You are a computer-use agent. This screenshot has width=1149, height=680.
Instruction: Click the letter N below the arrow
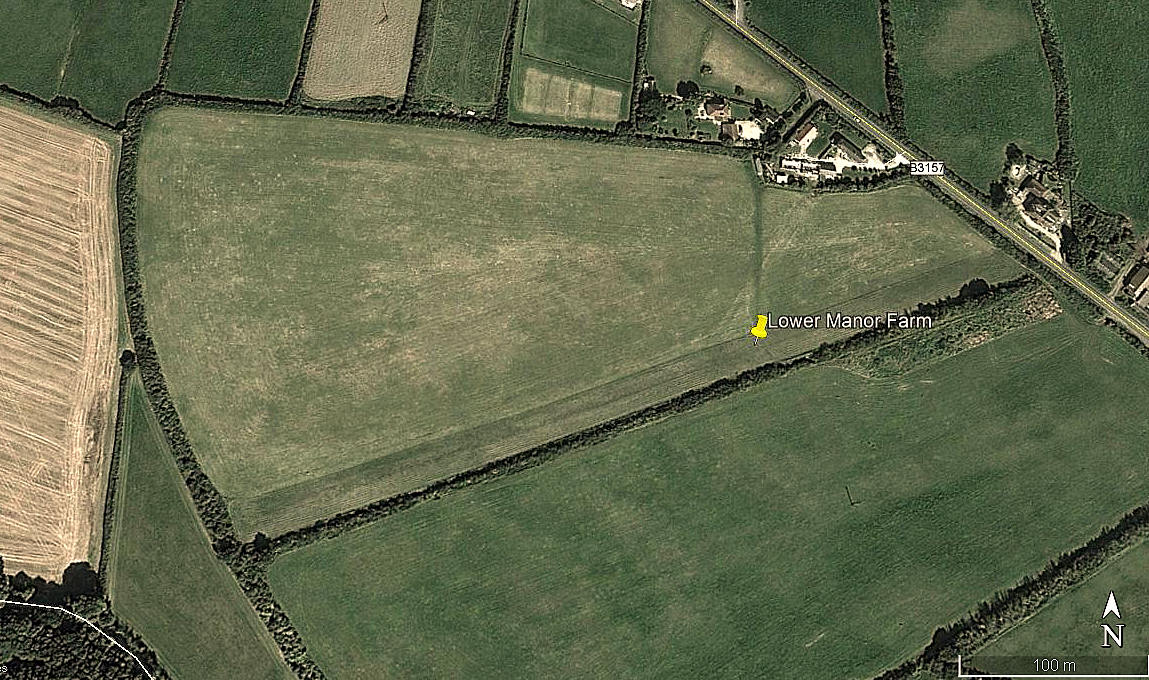[1112, 635]
